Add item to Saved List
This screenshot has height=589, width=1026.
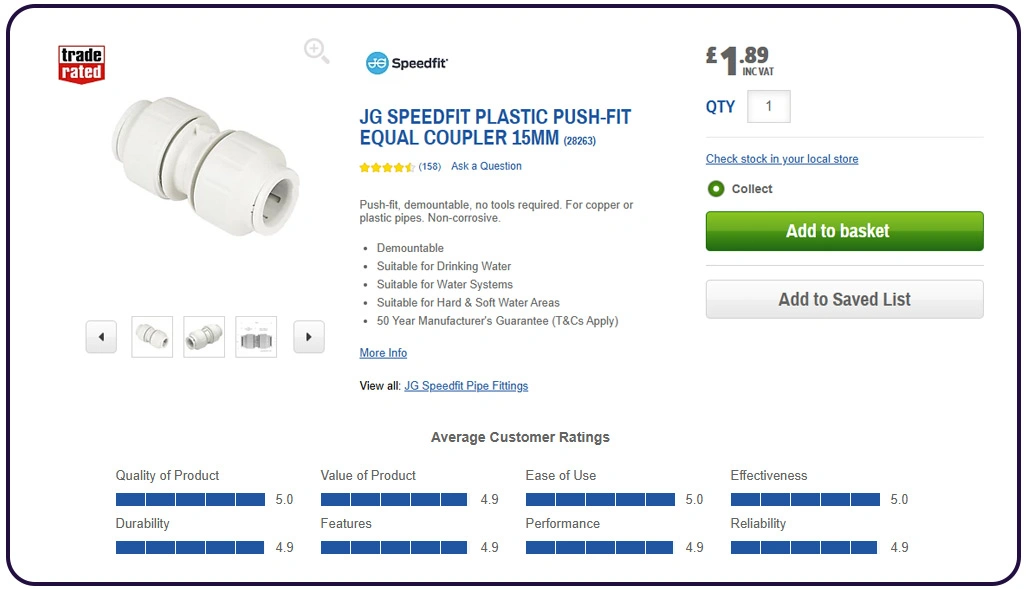pyautogui.click(x=844, y=299)
